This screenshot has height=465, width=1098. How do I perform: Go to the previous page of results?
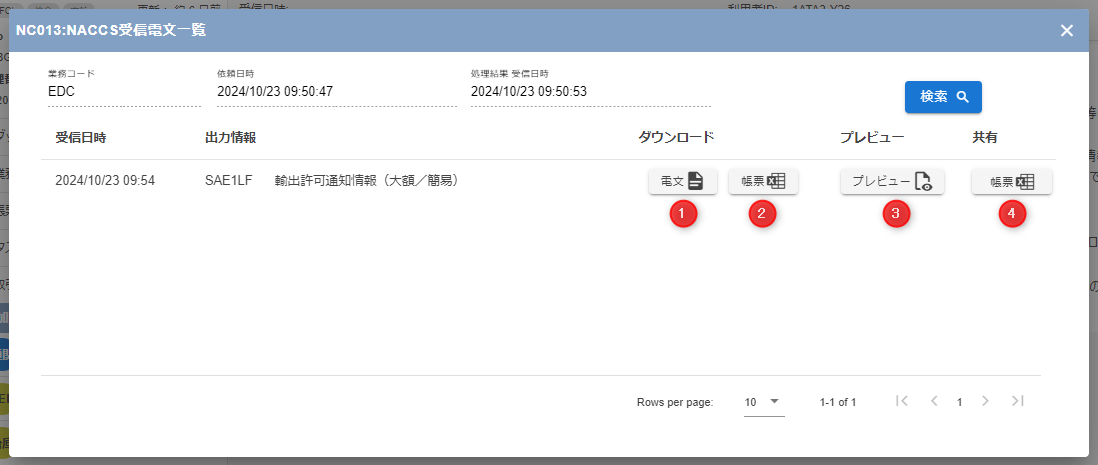pos(934,402)
